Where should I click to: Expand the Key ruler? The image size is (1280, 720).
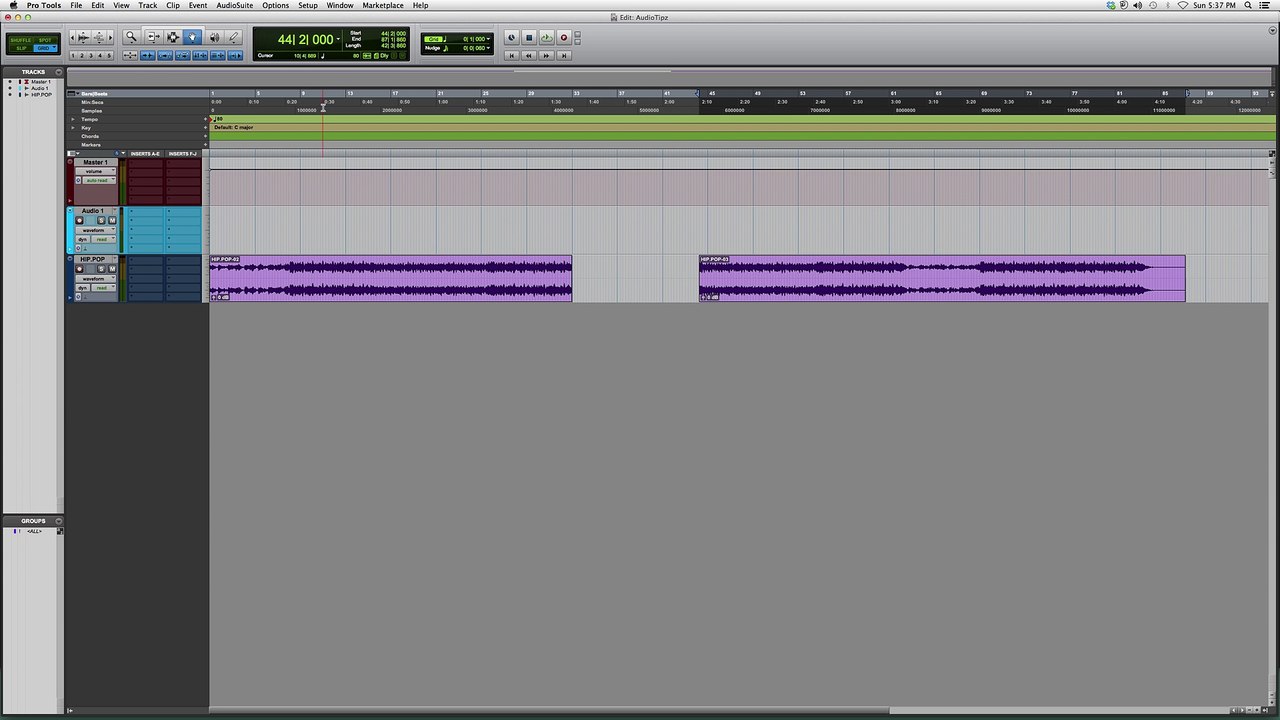click(x=73, y=128)
